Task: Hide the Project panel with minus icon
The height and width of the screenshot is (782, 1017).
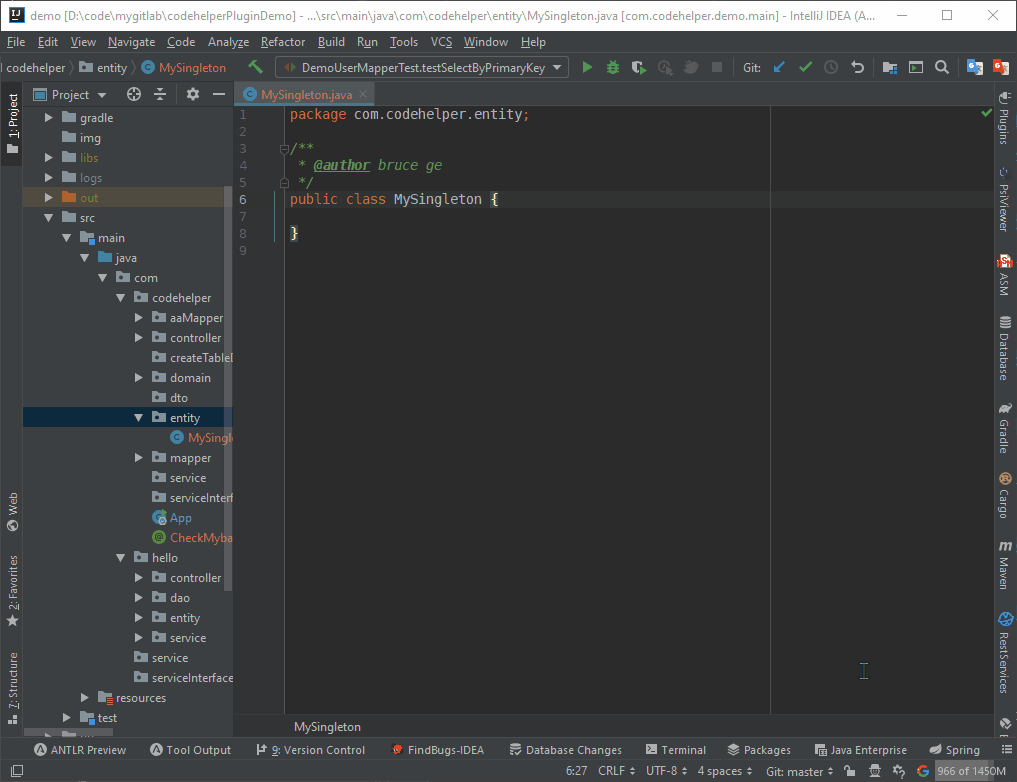Action: click(219, 95)
